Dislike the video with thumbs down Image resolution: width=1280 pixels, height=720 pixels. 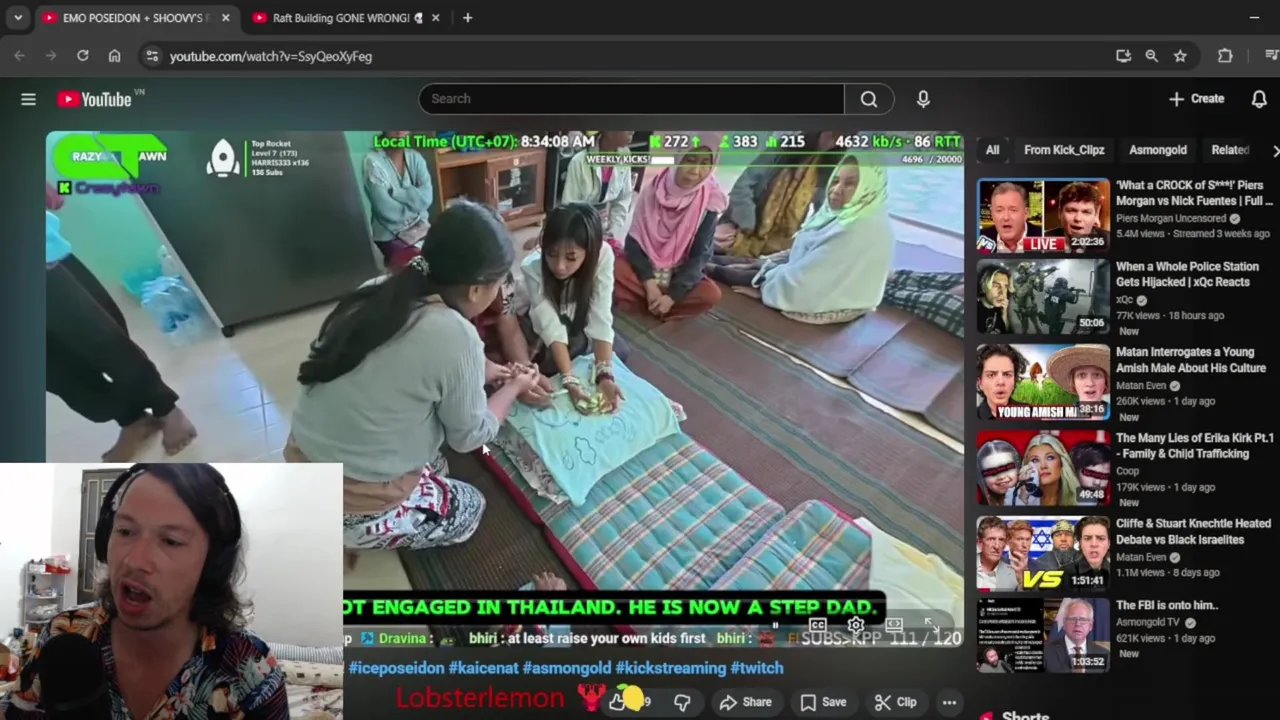[682, 702]
